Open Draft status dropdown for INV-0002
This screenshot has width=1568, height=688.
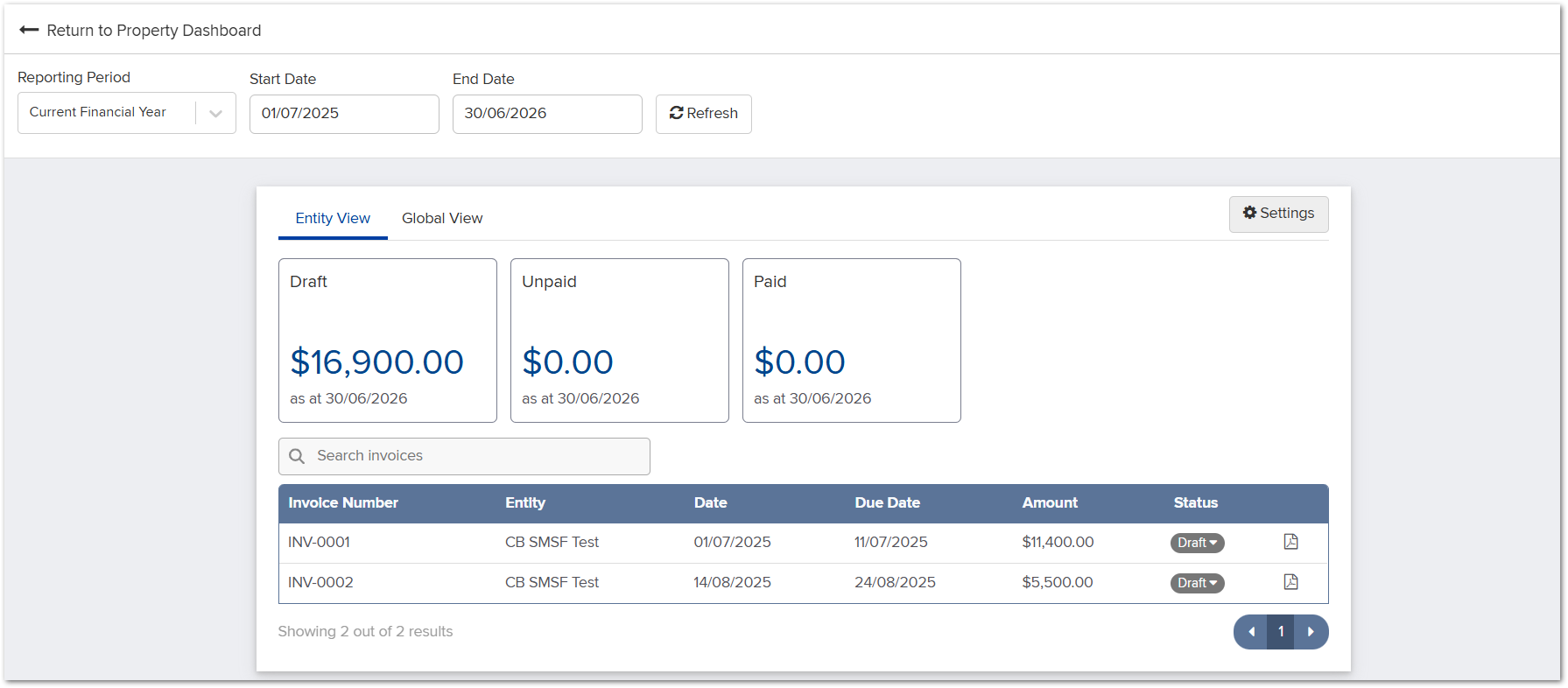point(1197,583)
